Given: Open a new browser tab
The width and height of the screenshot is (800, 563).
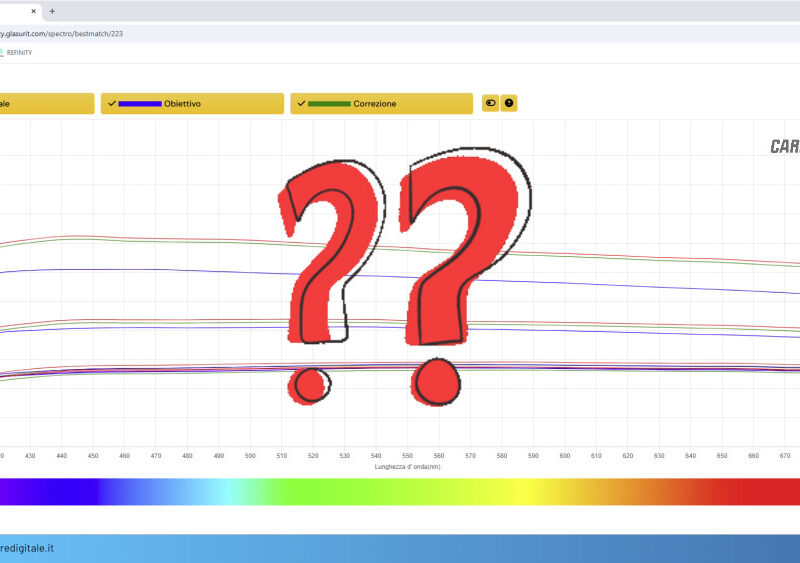Looking at the screenshot, I should tap(52, 11).
